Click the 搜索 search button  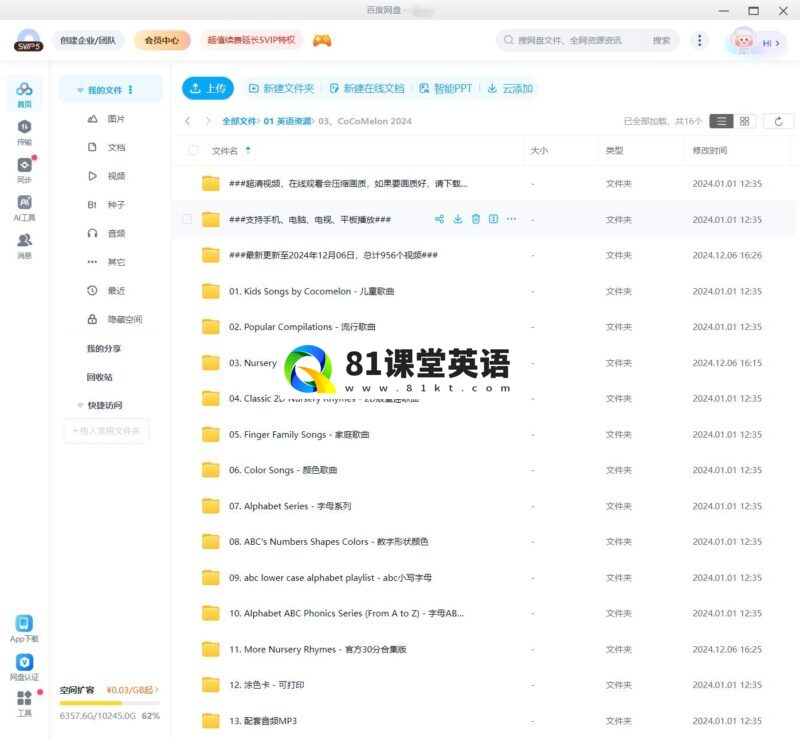[x=661, y=40]
